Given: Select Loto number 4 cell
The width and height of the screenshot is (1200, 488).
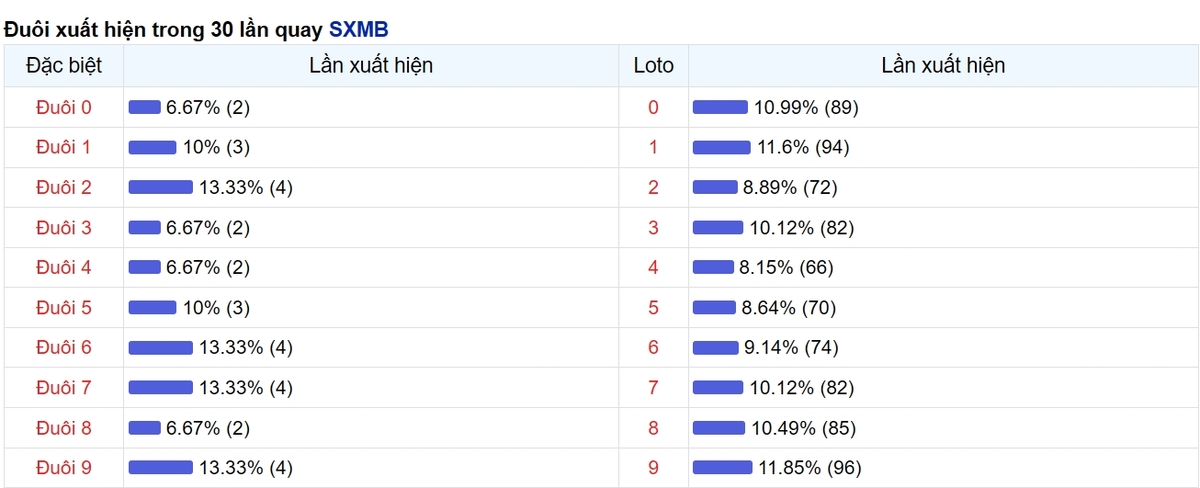Looking at the screenshot, I should [654, 267].
